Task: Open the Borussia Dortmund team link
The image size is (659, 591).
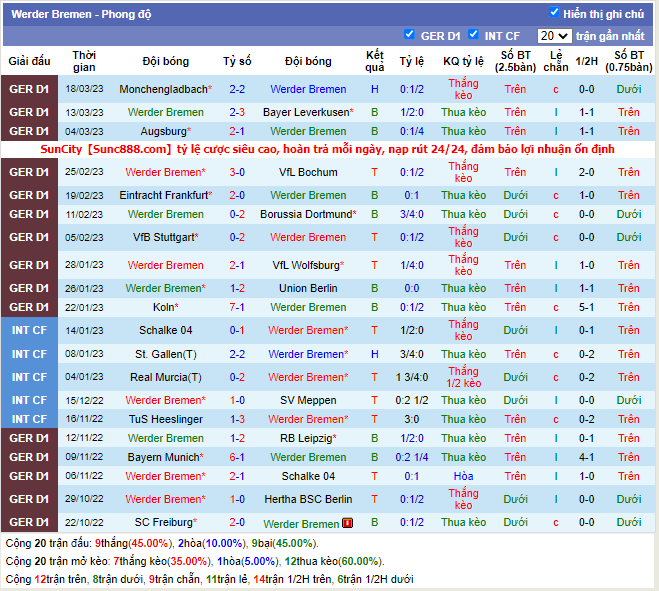Action: (x=306, y=214)
